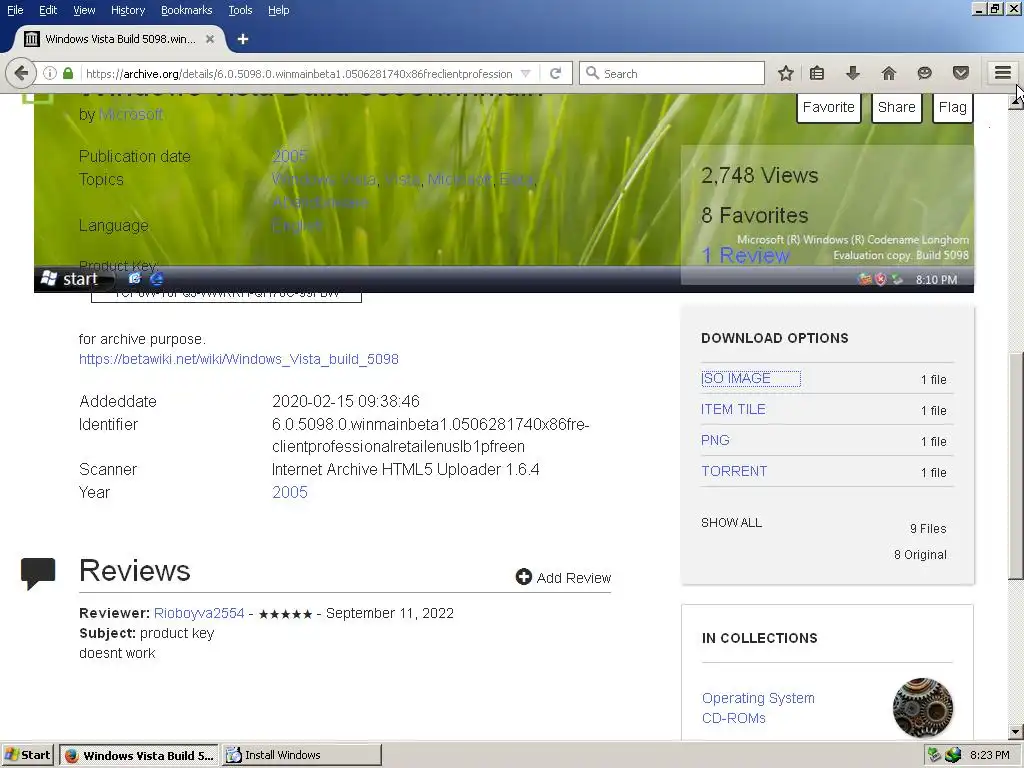Save to Pocket icon
The height and width of the screenshot is (768, 1024).
[x=961, y=73]
